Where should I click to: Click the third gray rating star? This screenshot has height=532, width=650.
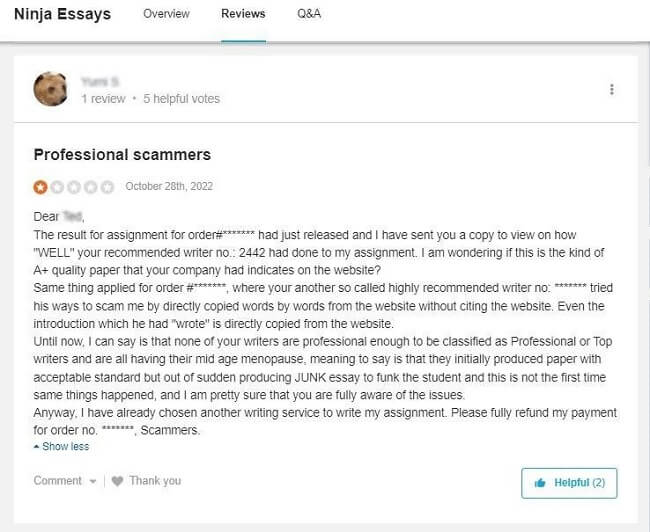pyautogui.click(x=74, y=187)
